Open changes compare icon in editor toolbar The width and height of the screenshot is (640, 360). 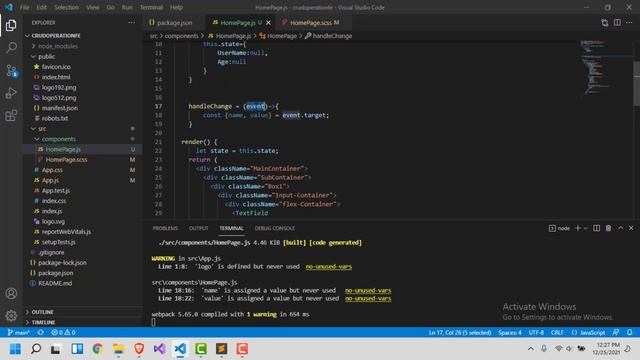tap(604, 23)
